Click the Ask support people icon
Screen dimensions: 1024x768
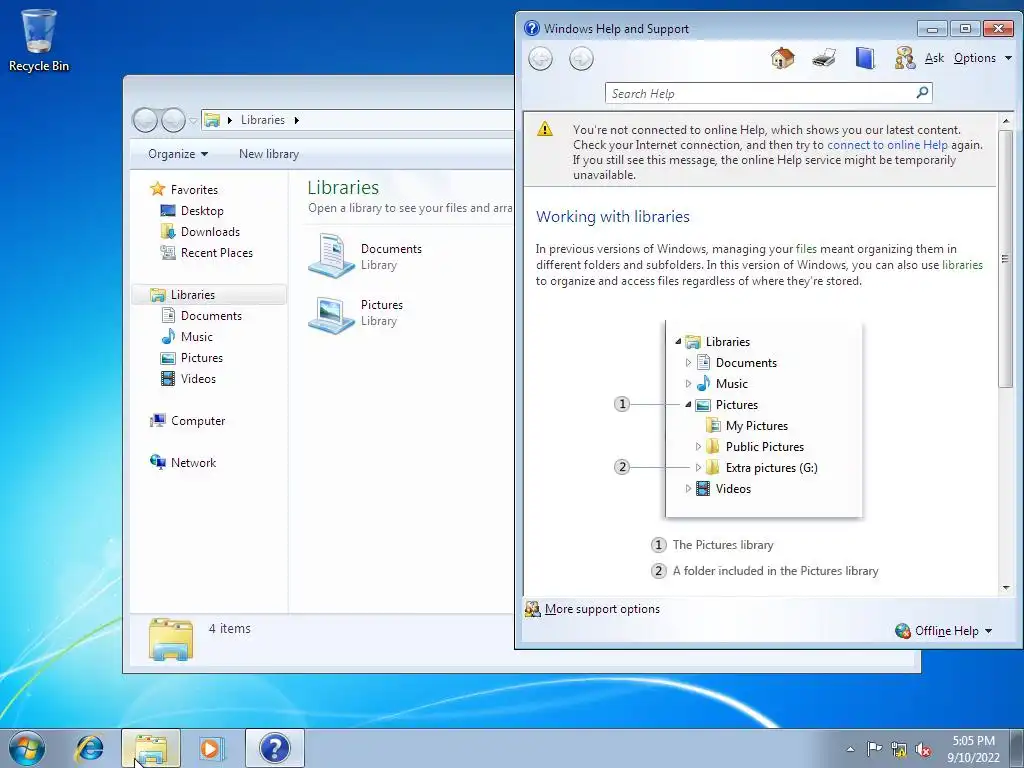pos(904,58)
